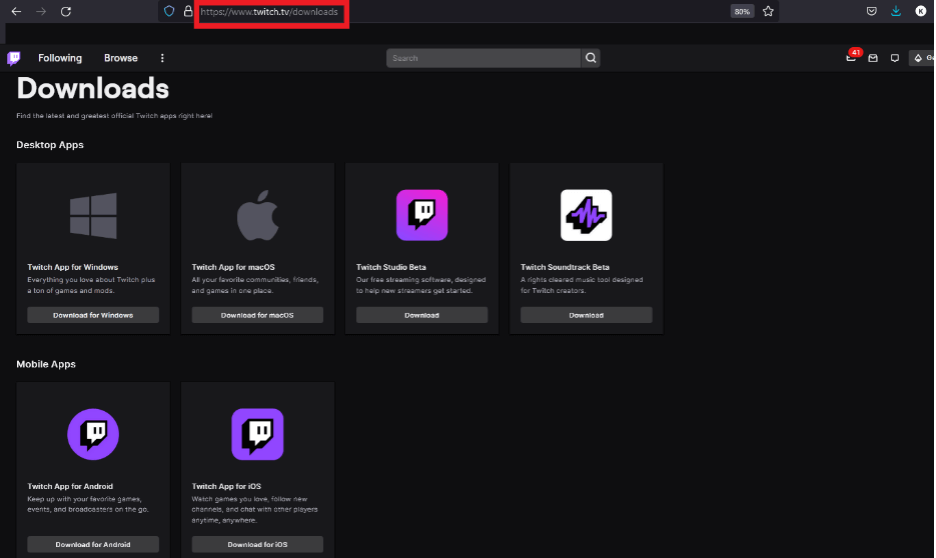Select the 'Twitch Studio Beta' title

click(391, 267)
